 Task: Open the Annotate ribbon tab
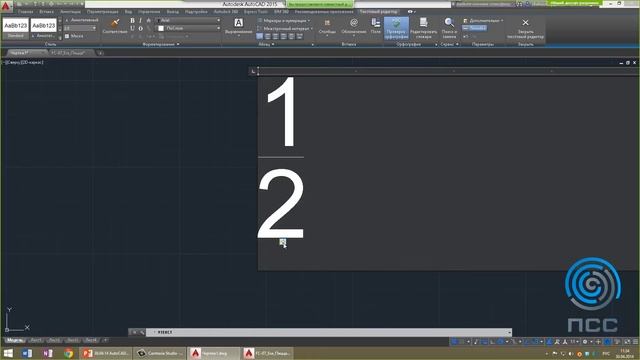pyautogui.click(x=71, y=12)
